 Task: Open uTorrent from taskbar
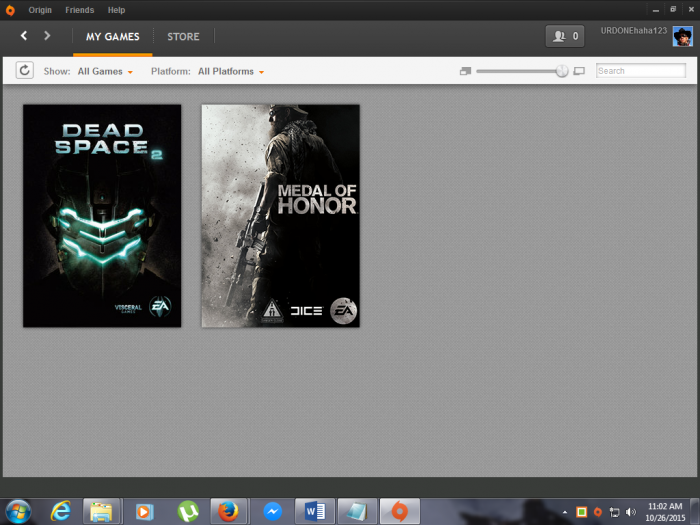[188, 512]
